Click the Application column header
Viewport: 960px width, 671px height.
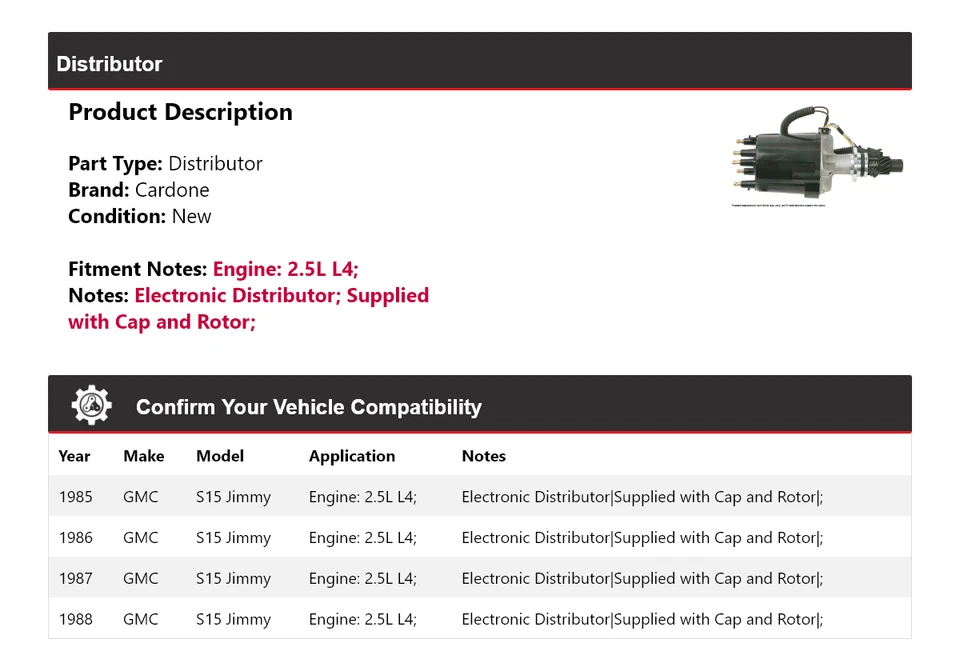(x=352, y=456)
